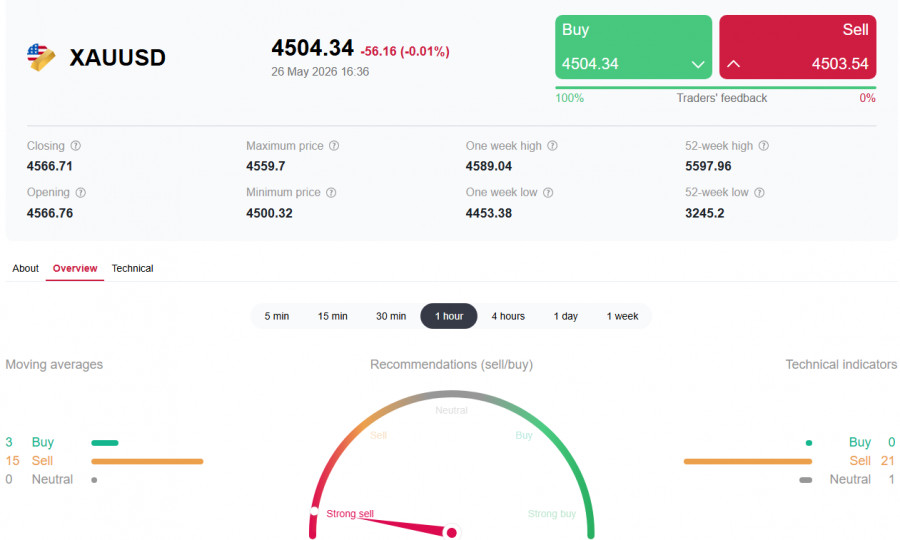This screenshot has width=900, height=540.
Task: Click the green Buy 4504.34 button
Action: click(634, 47)
